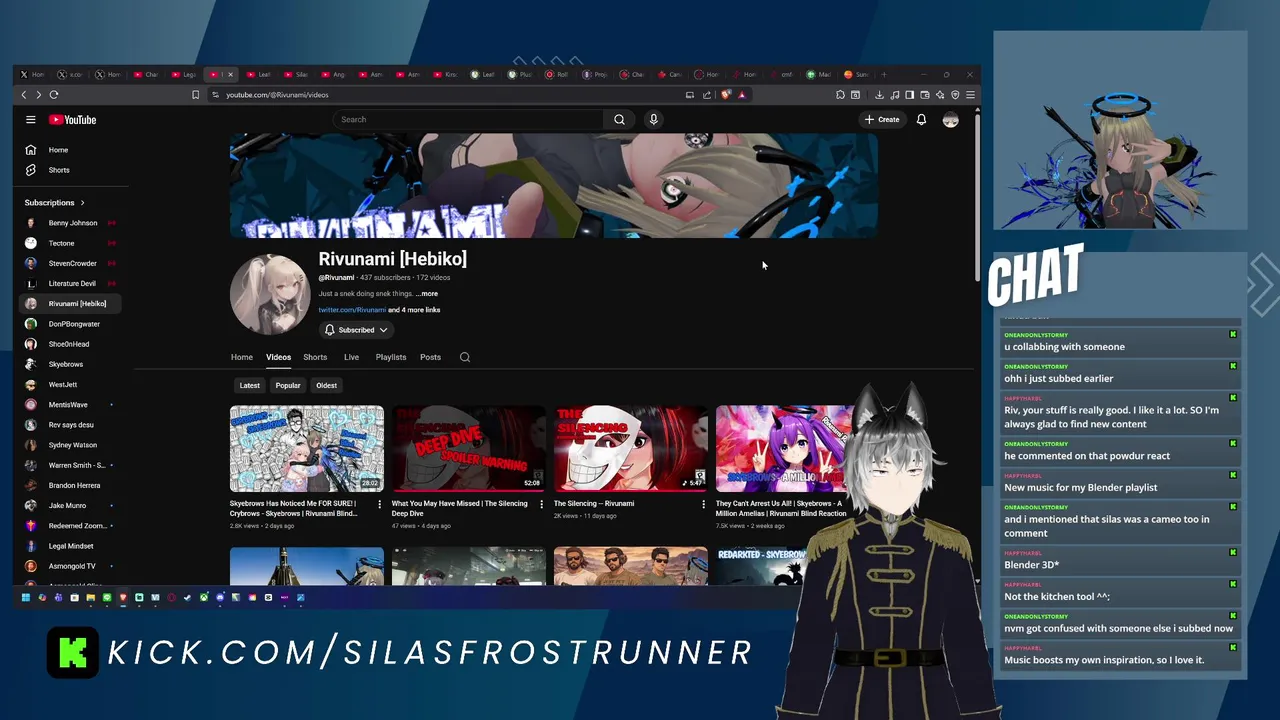This screenshot has height=720, width=1280.
Task: Open options menu for 'What You May Have Missed' video
Action: [x=541, y=504]
